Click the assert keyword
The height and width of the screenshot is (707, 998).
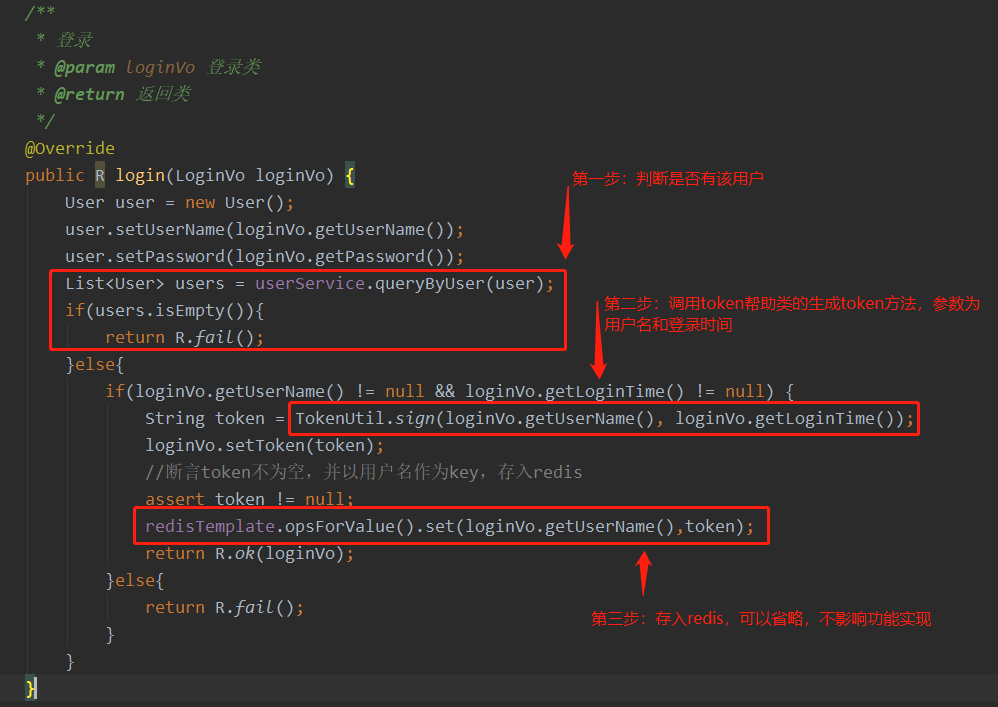(175, 500)
